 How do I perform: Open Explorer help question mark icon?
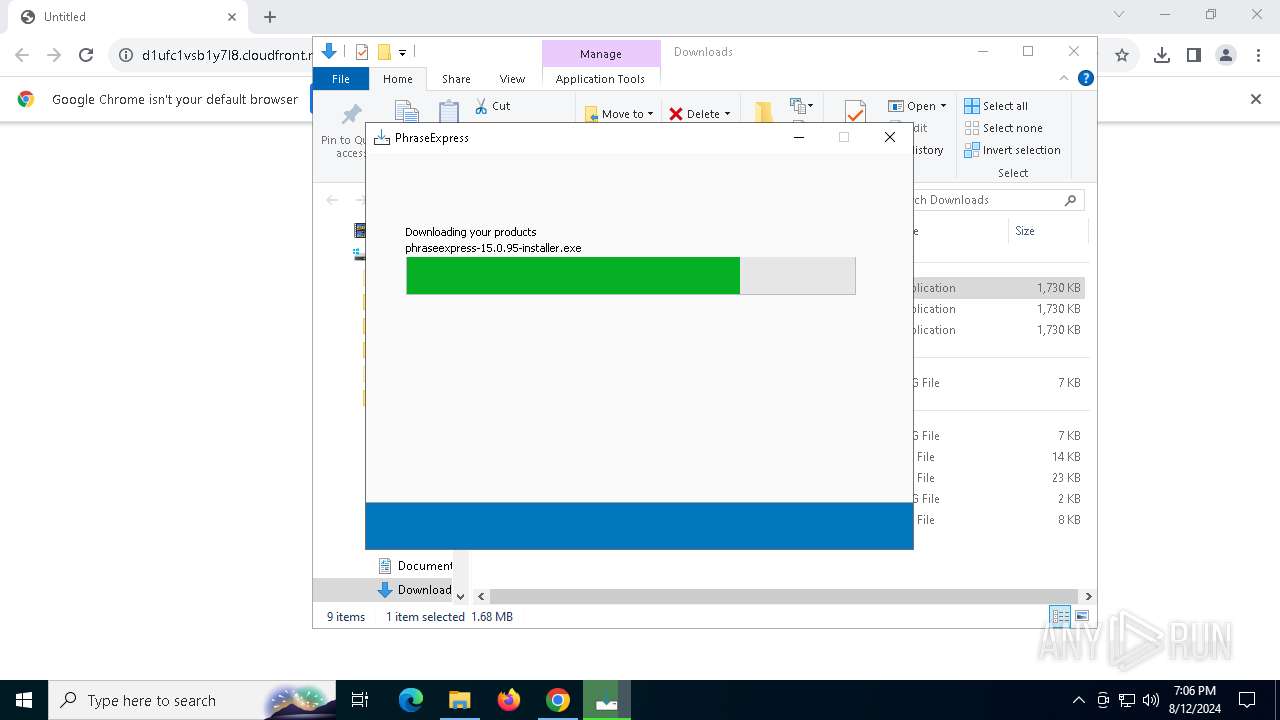(1086, 78)
